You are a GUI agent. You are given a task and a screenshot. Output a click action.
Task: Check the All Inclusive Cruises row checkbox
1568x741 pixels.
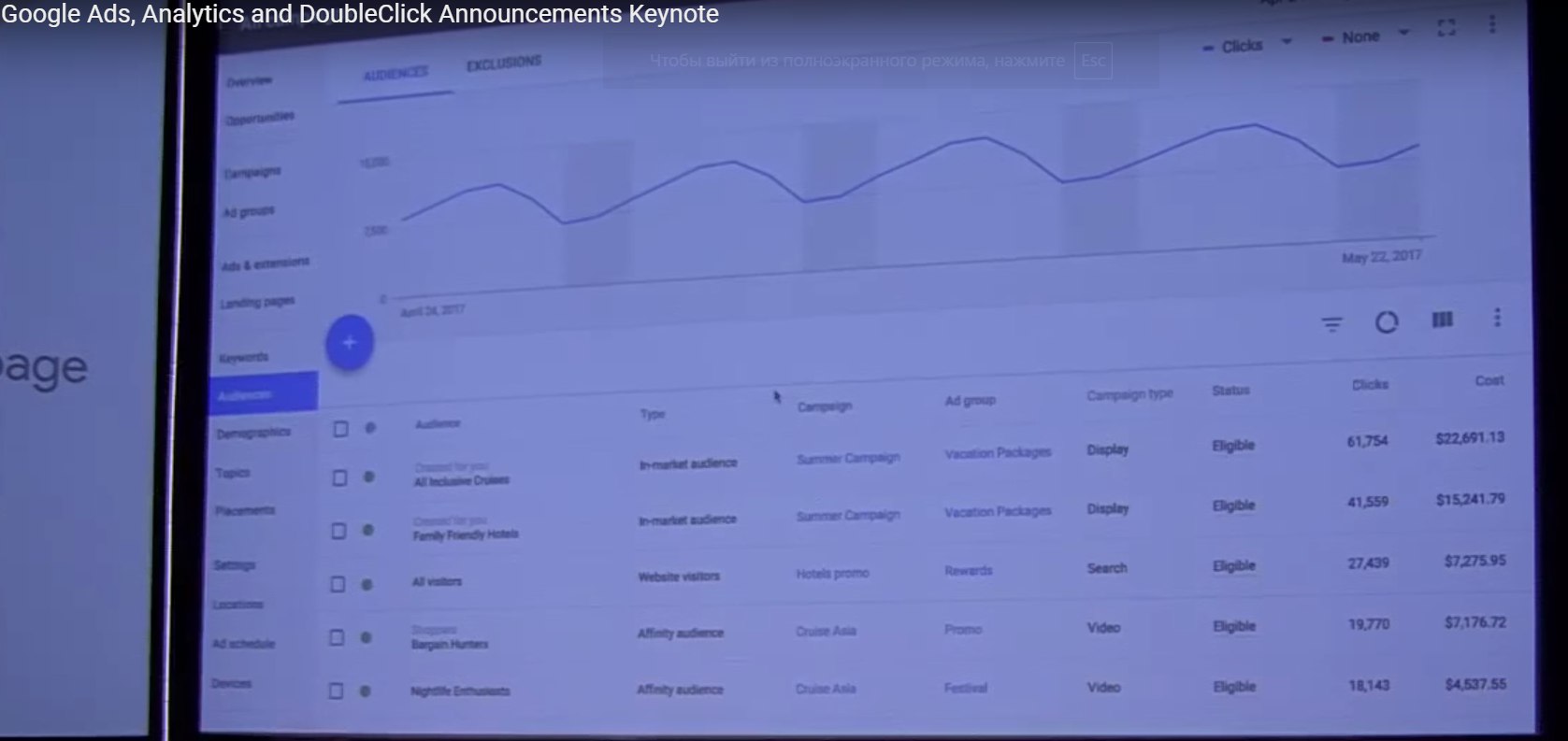[x=339, y=477]
